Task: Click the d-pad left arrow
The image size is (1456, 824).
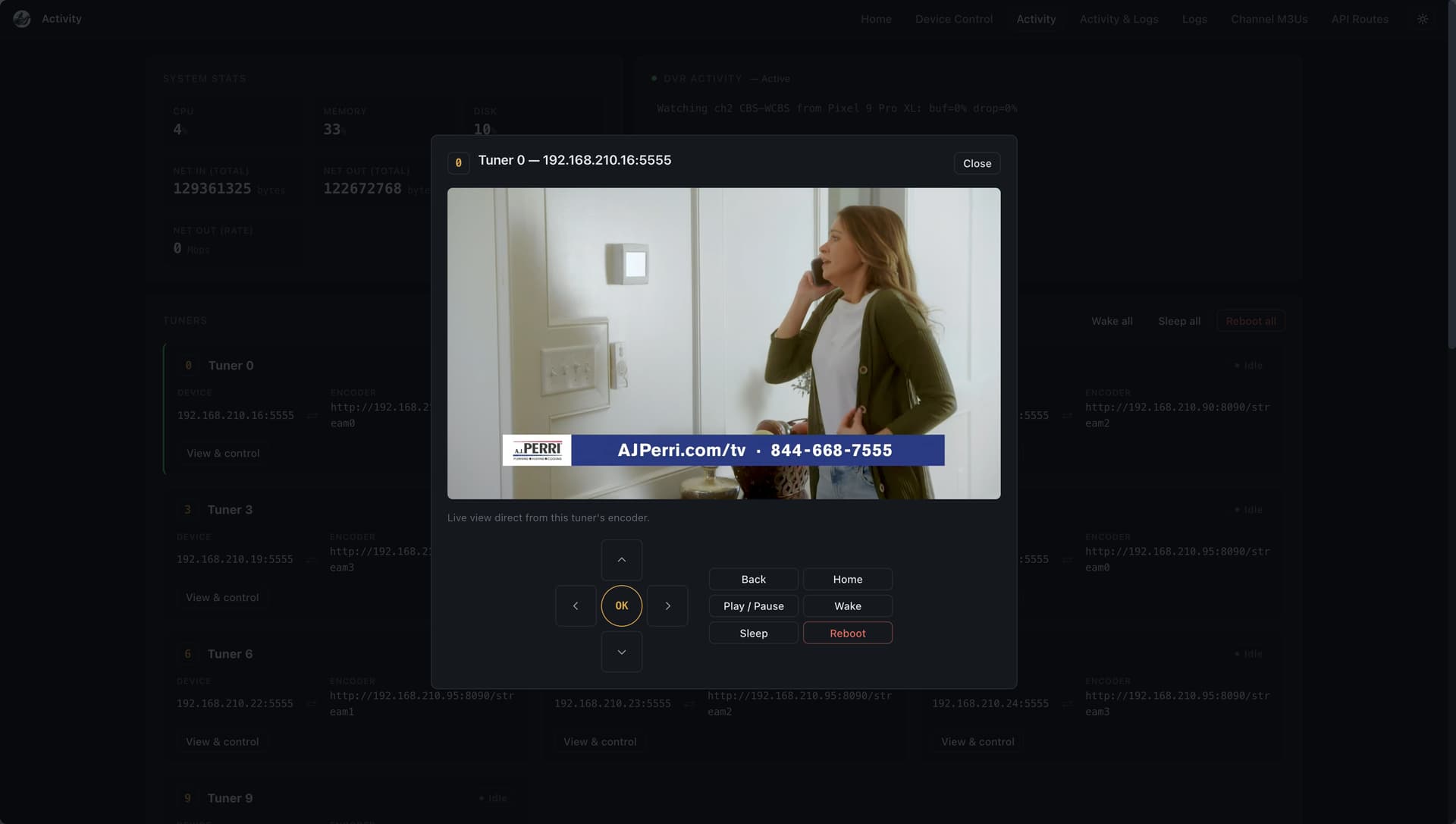Action: pos(576,605)
